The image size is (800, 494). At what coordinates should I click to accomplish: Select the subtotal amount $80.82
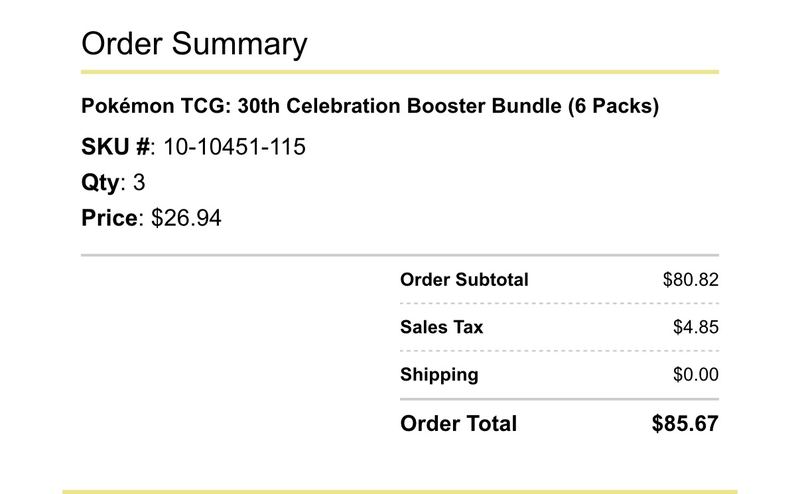click(690, 280)
